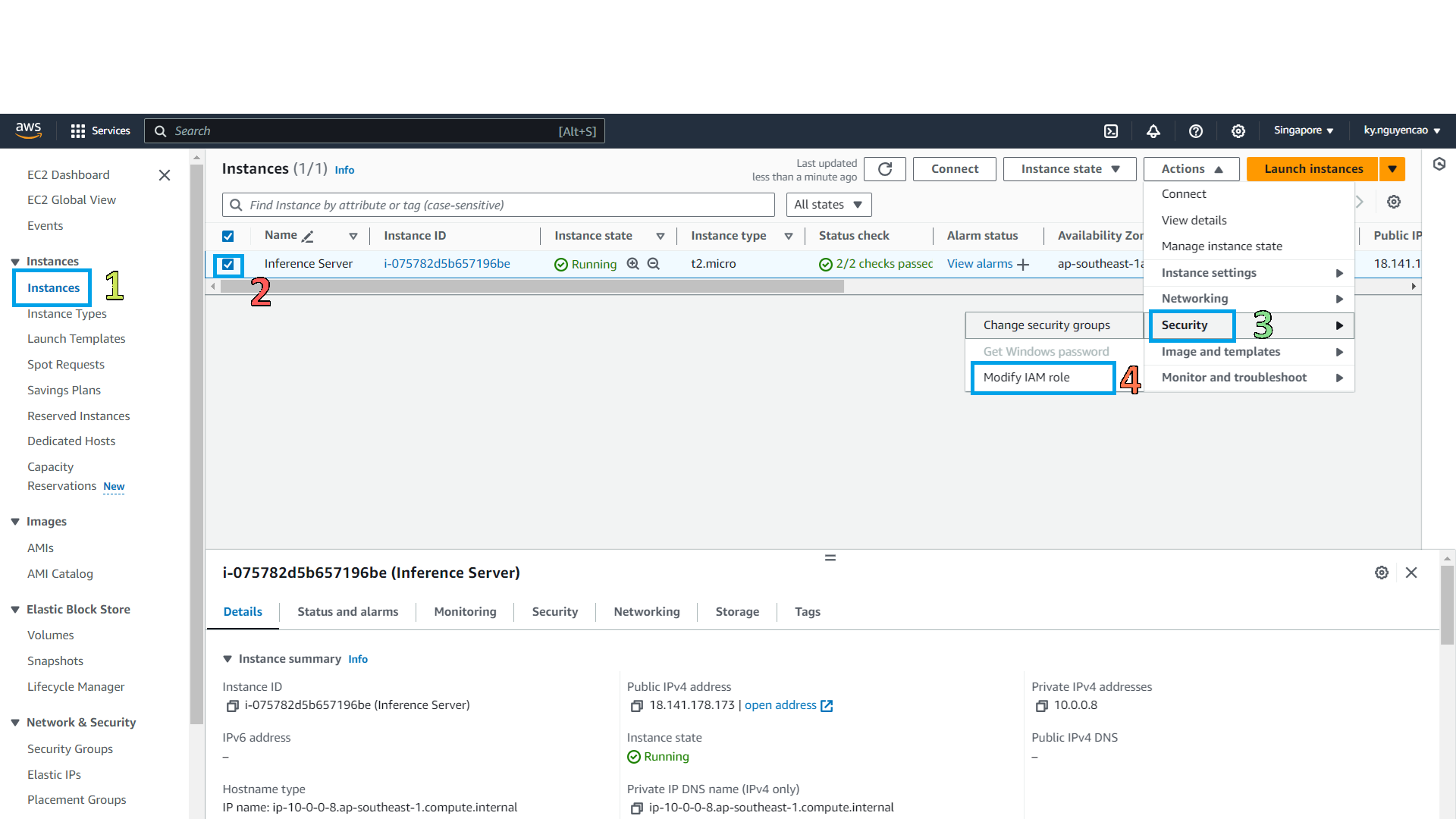Open the Security submenu
The height and width of the screenshot is (819, 1456).
click(1249, 325)
